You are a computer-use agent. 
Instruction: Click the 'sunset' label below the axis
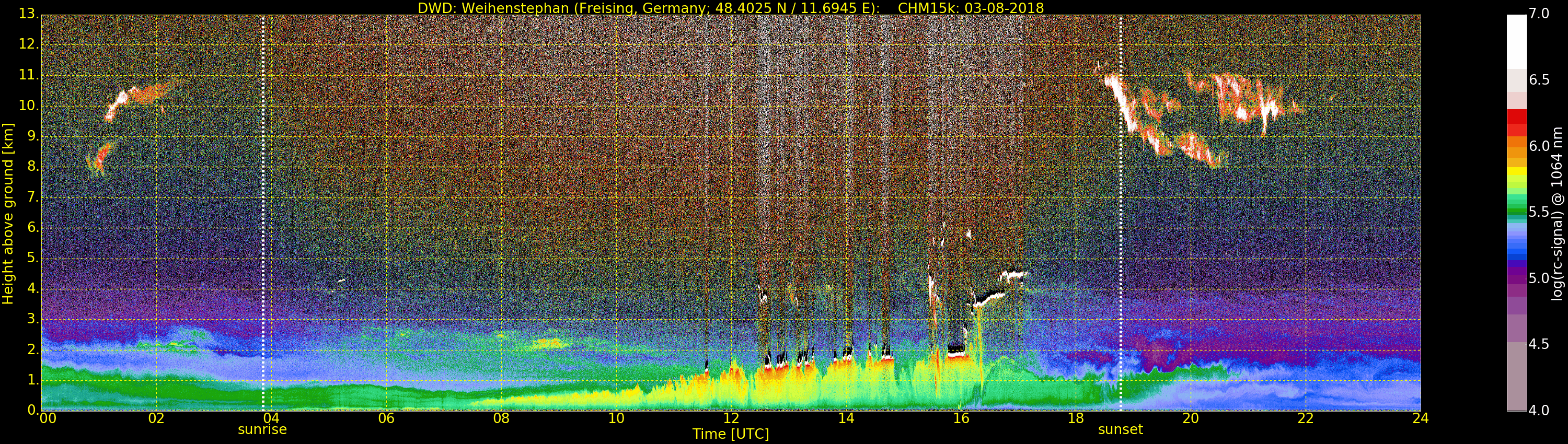(1121, 429)
